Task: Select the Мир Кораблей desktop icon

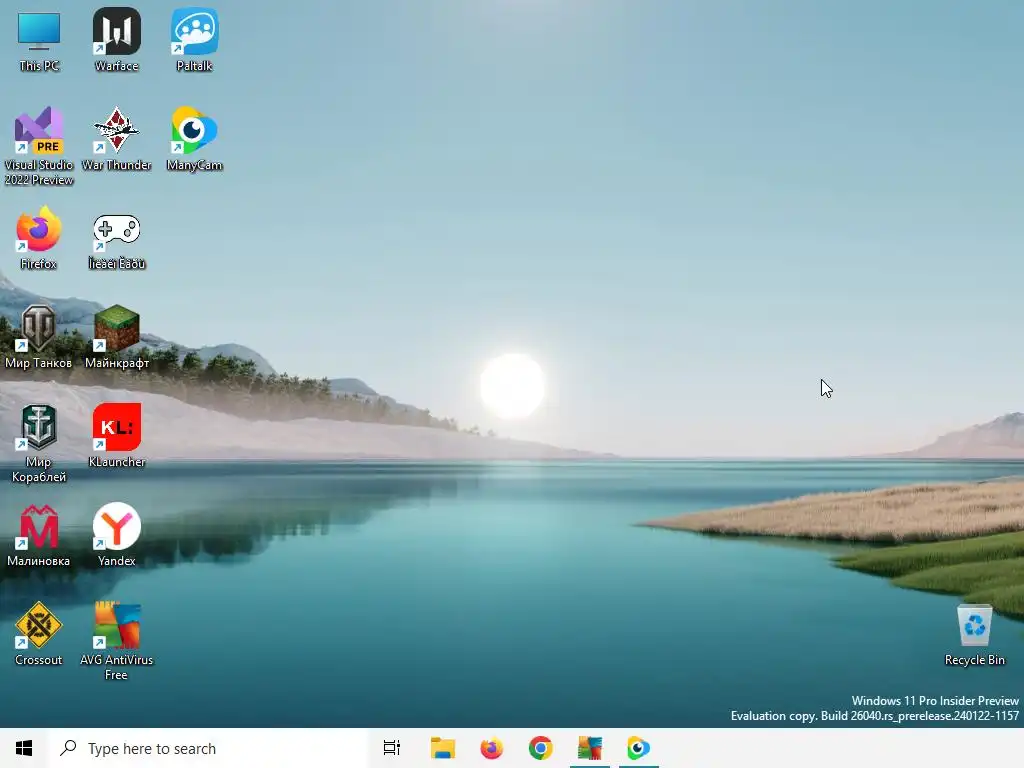Action: coord(39,444)
